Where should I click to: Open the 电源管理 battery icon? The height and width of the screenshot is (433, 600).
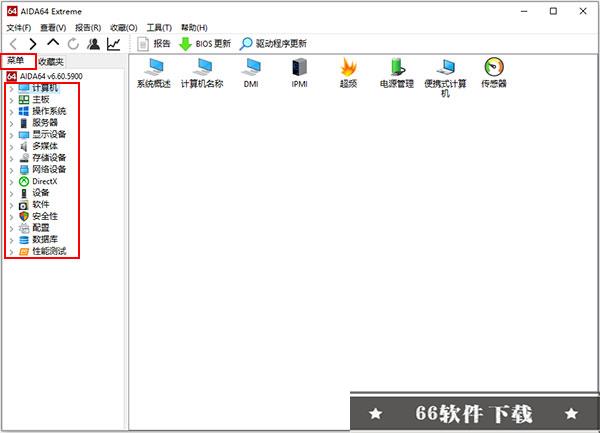click(x=397, y=73)
